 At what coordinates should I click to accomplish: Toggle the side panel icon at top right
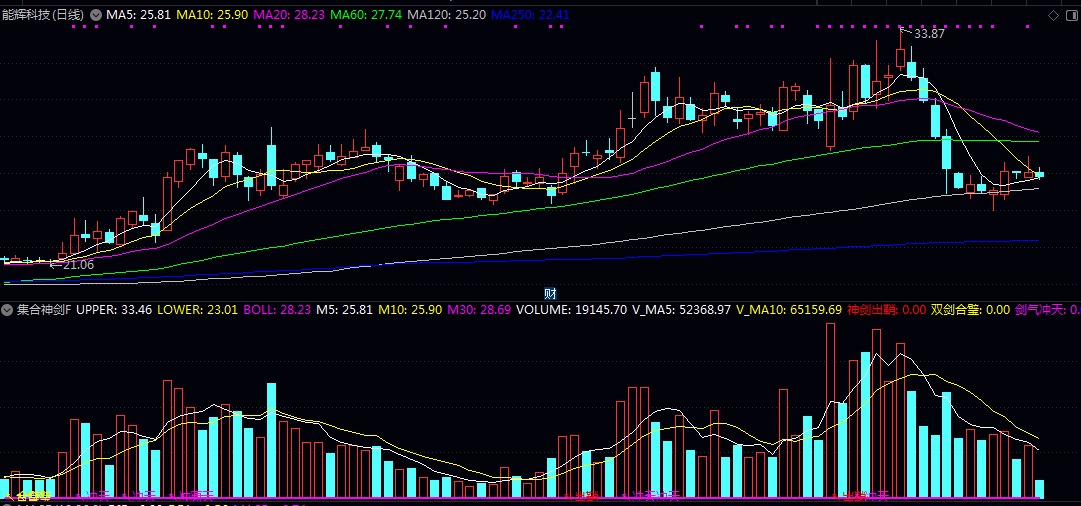click(1071, 14)
